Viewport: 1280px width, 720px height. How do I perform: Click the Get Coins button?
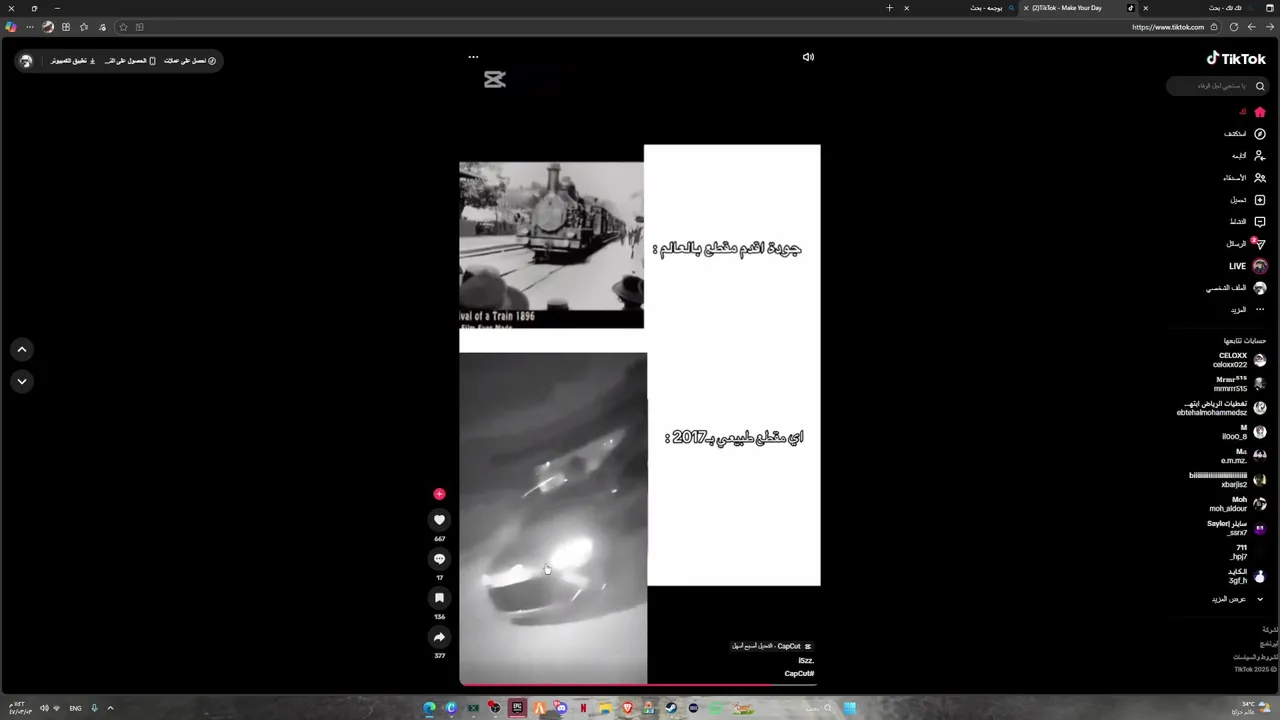(x=190, y=61)
